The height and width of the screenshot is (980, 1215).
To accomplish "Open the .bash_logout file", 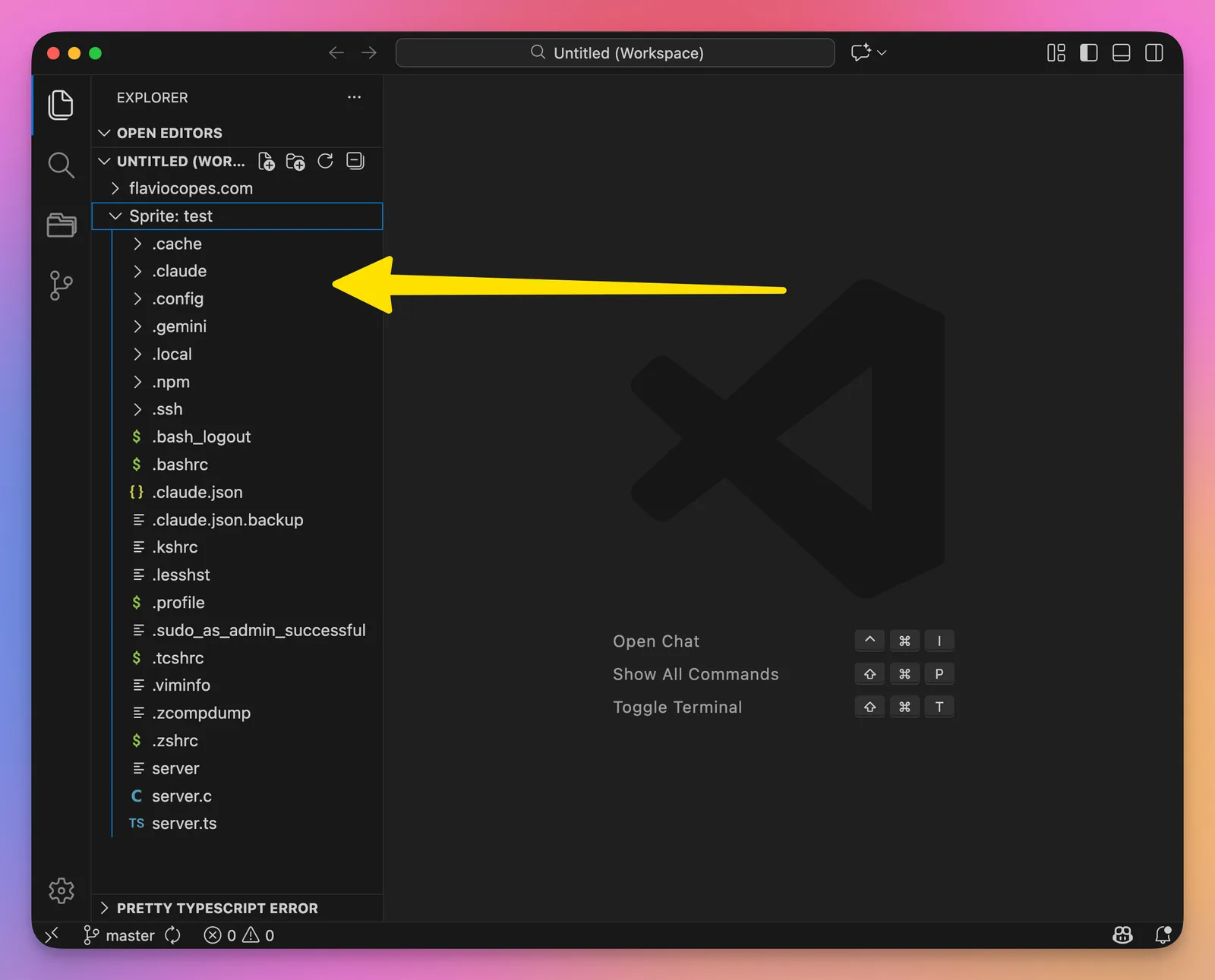I will point(237,436).
